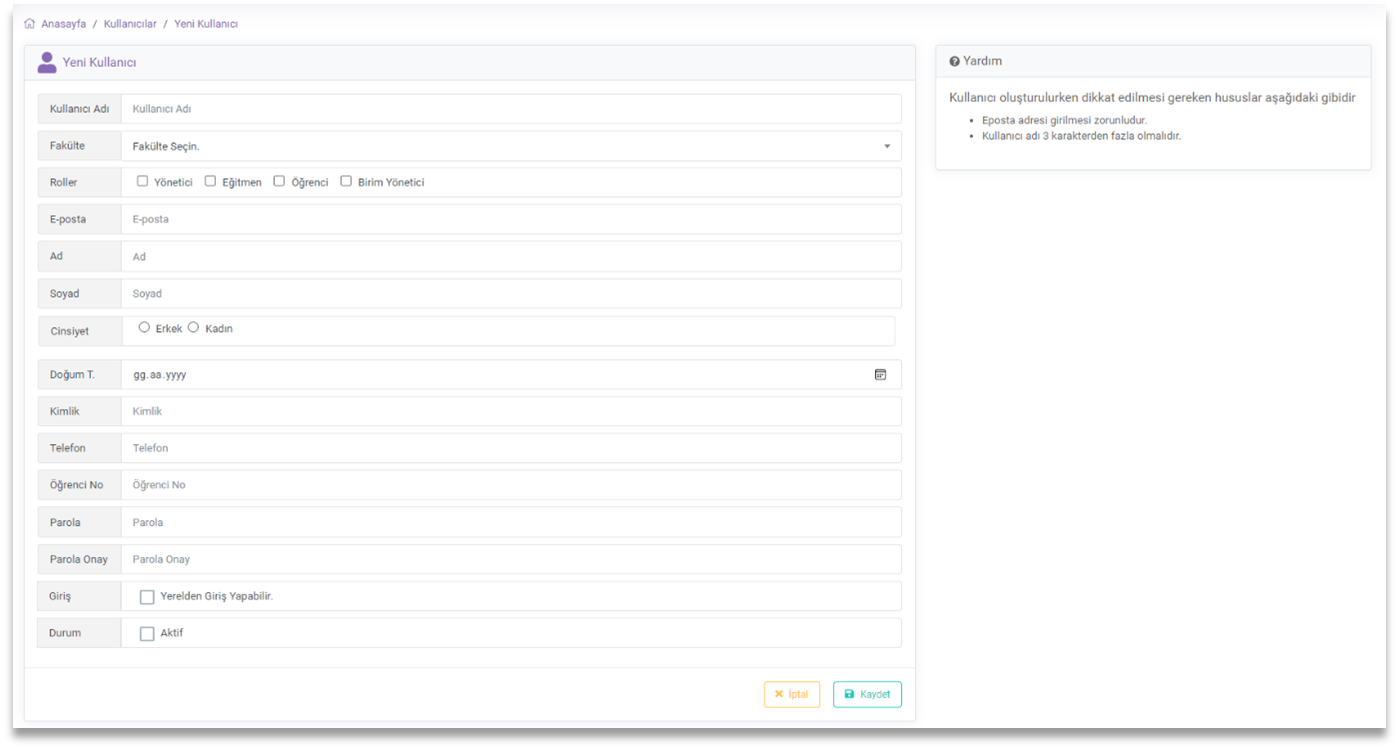Open the Fakülte Seçin dropdown
Viewport: 1399px width, 750px height.
click(510, 146)
